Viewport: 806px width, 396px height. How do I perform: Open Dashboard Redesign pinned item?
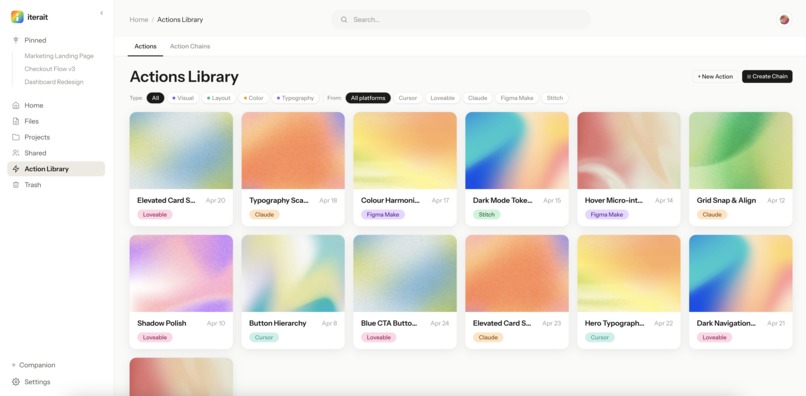54,82
